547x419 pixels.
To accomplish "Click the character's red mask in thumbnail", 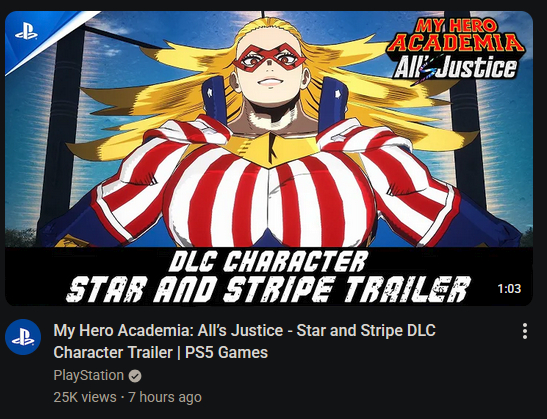I will point(268,56).
